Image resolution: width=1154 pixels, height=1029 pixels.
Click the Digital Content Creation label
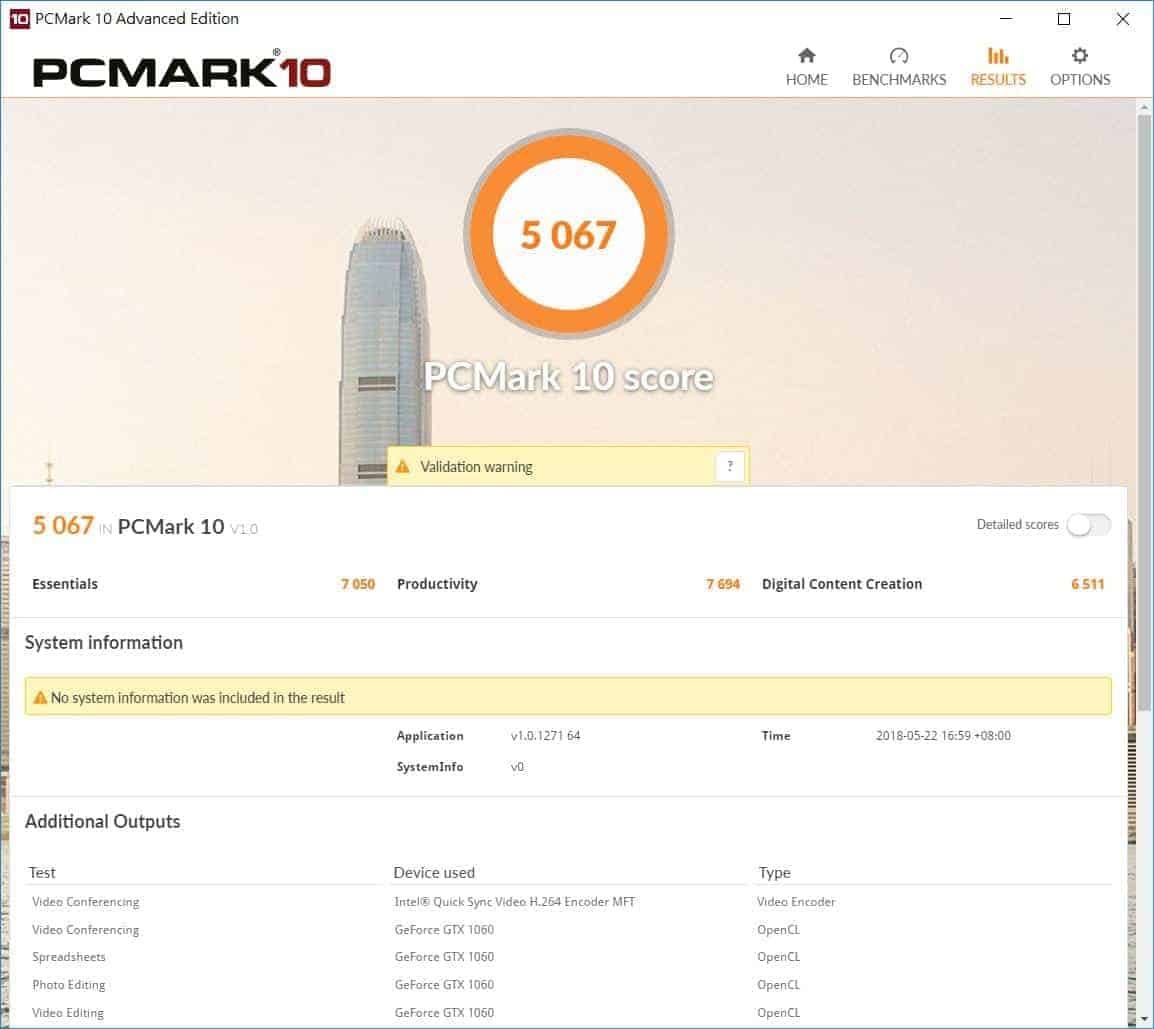point(842,584)
